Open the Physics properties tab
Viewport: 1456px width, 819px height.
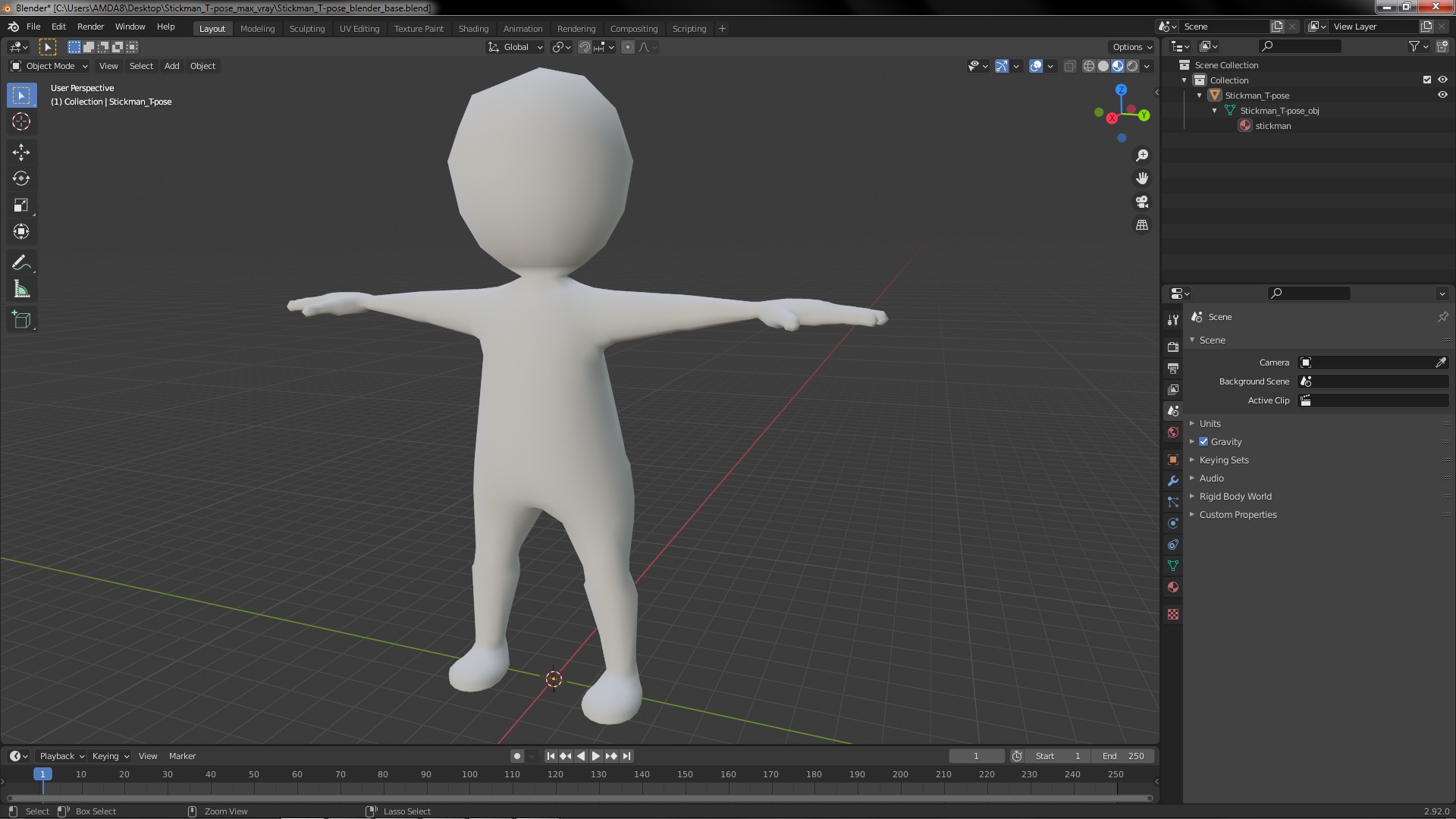pyautogui.click(x=1173, y=523)
